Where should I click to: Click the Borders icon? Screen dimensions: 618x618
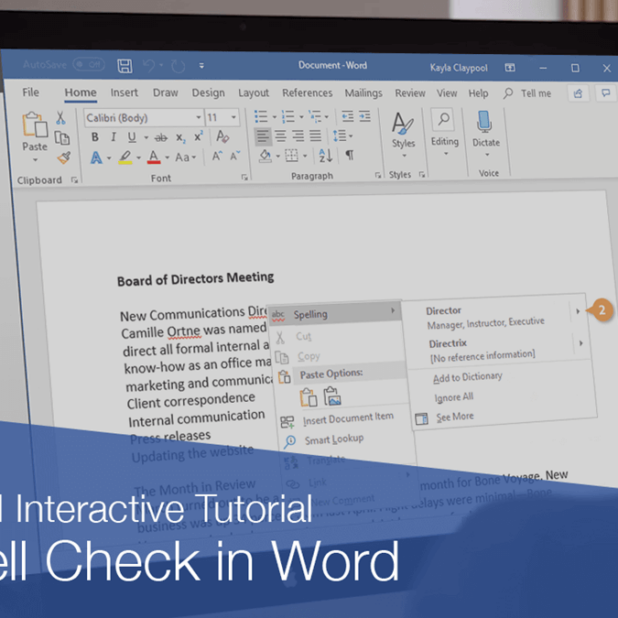(x=292, y=156)
